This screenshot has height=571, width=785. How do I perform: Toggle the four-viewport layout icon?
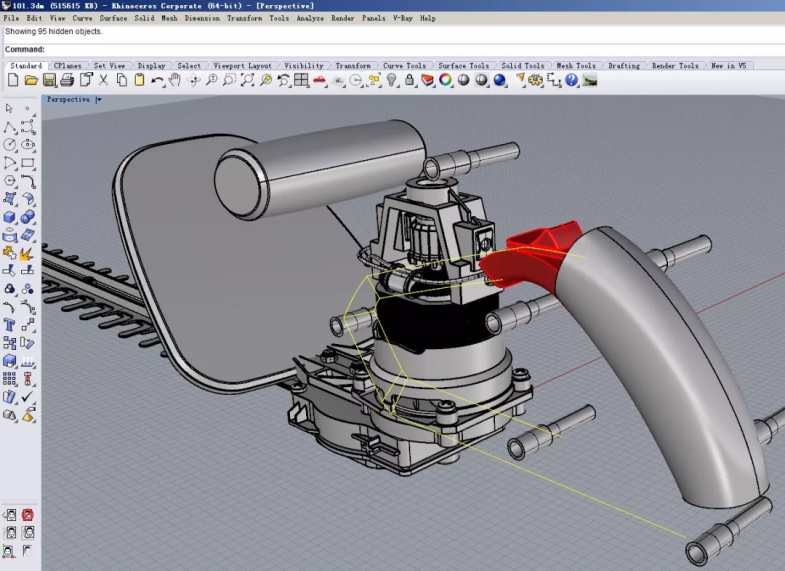click(x=301, y=80)
